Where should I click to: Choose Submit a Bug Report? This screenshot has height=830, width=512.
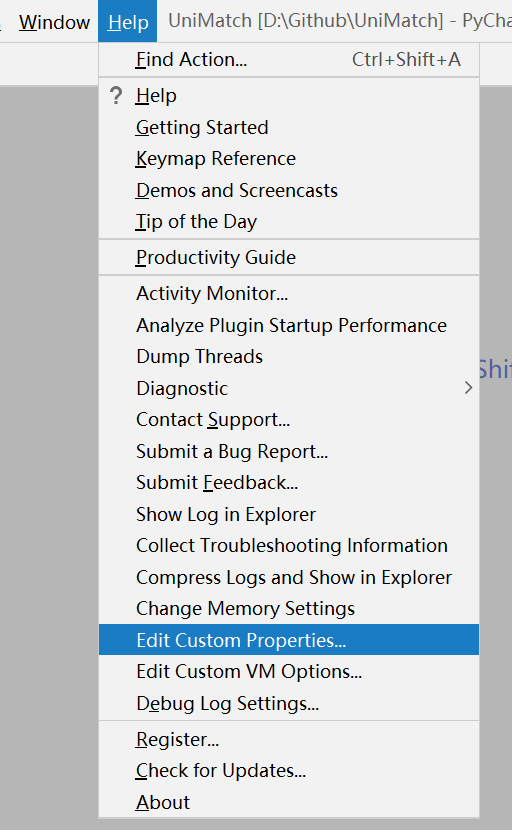tap(289, 451)
